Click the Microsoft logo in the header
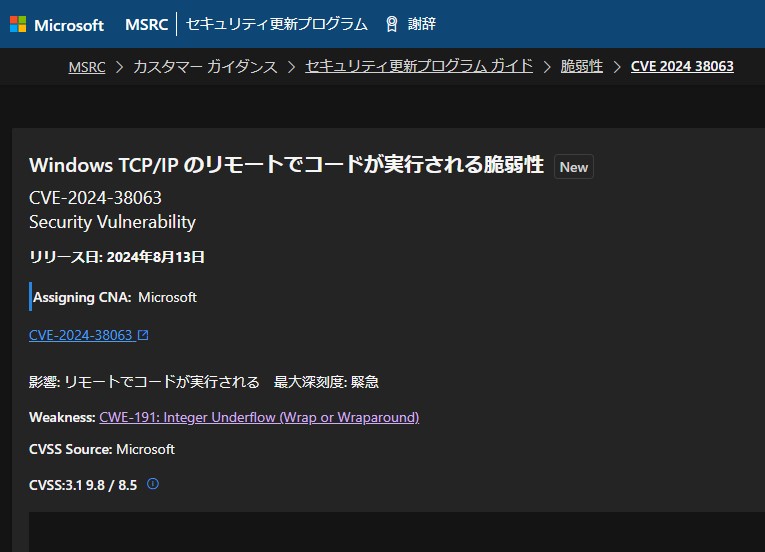Image resolution: width=765 pixels, height=552 pixels. tap(57, 24)
